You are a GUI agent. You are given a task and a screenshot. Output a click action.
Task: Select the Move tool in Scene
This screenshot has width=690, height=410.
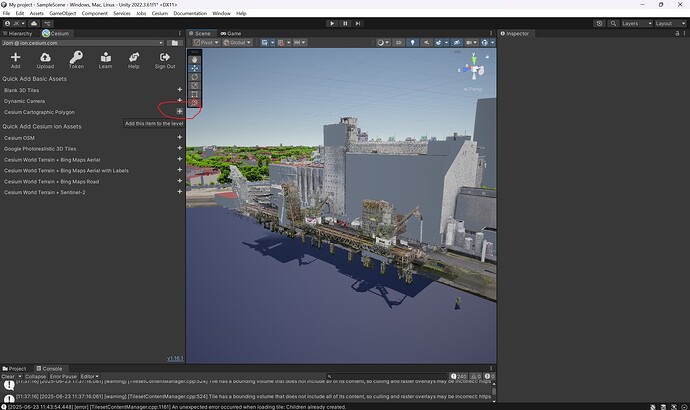click(195, 68)
